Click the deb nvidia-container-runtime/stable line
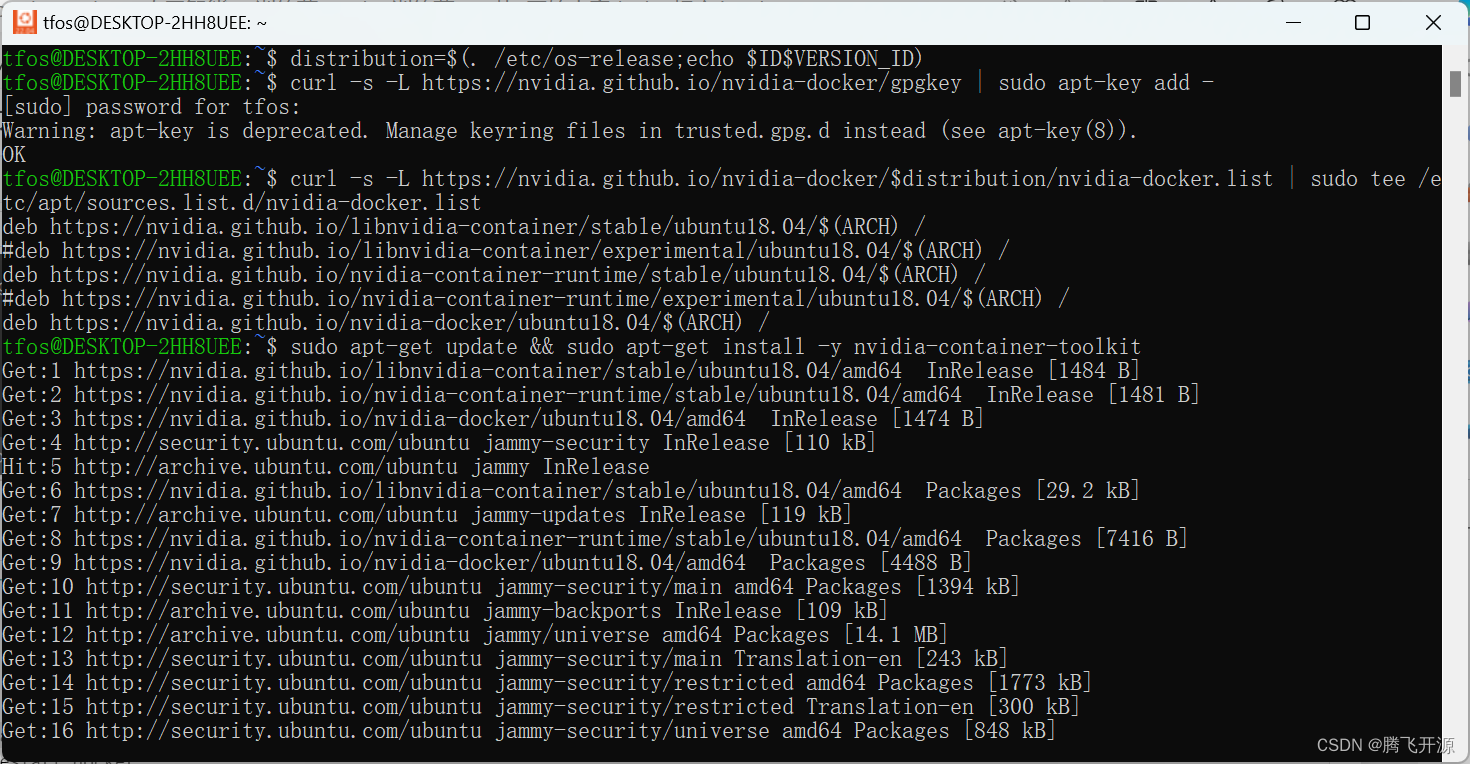 (494, 275)
